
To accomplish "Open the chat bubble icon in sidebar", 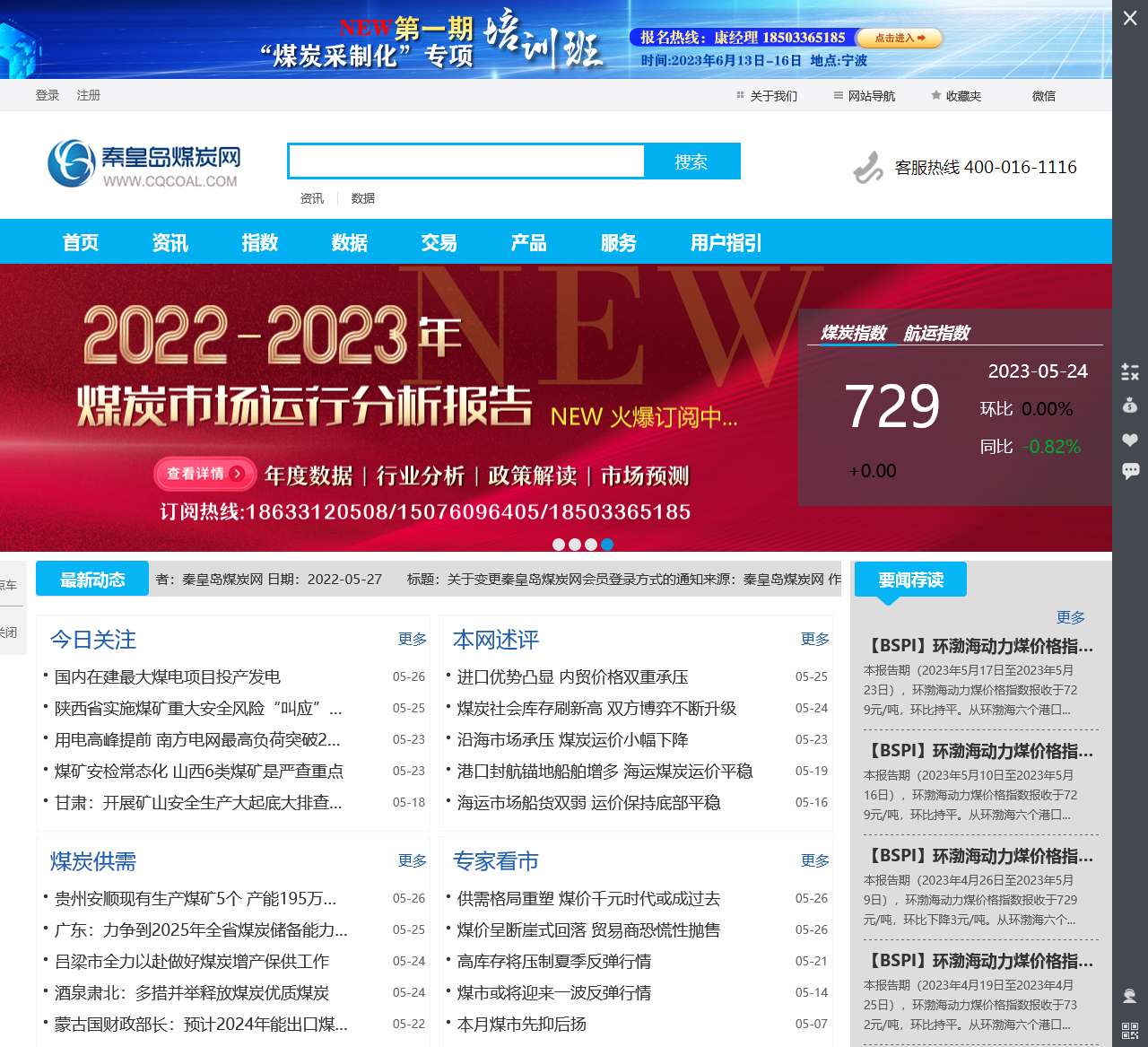I will click(x=1130, y=471).
